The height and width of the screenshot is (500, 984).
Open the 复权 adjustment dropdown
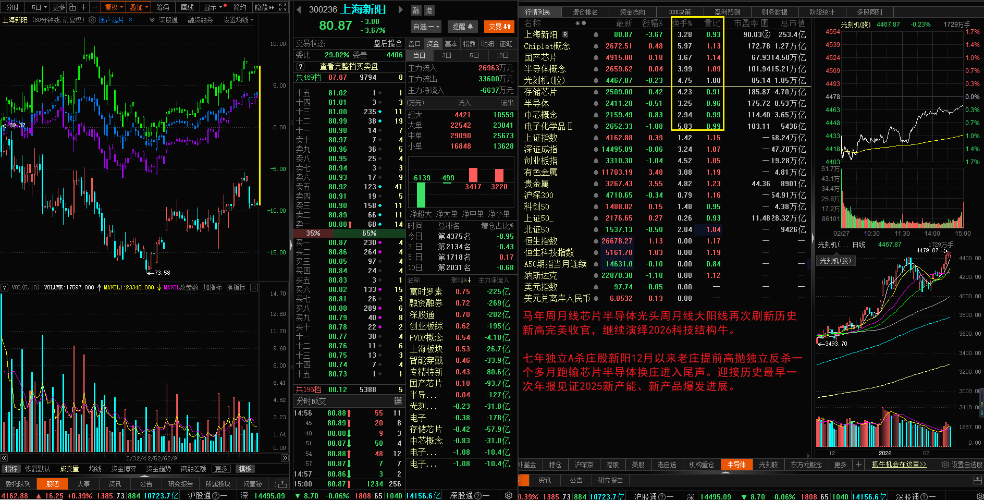tap(114, 8)
